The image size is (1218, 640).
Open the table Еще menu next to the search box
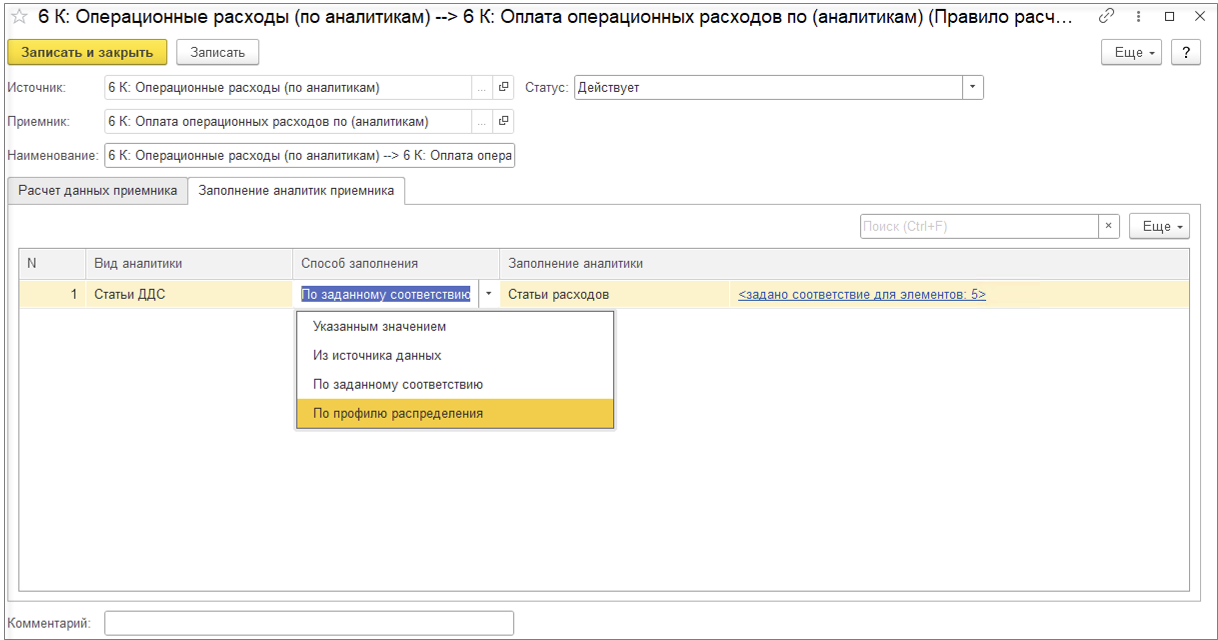(x=1159, y=226)
